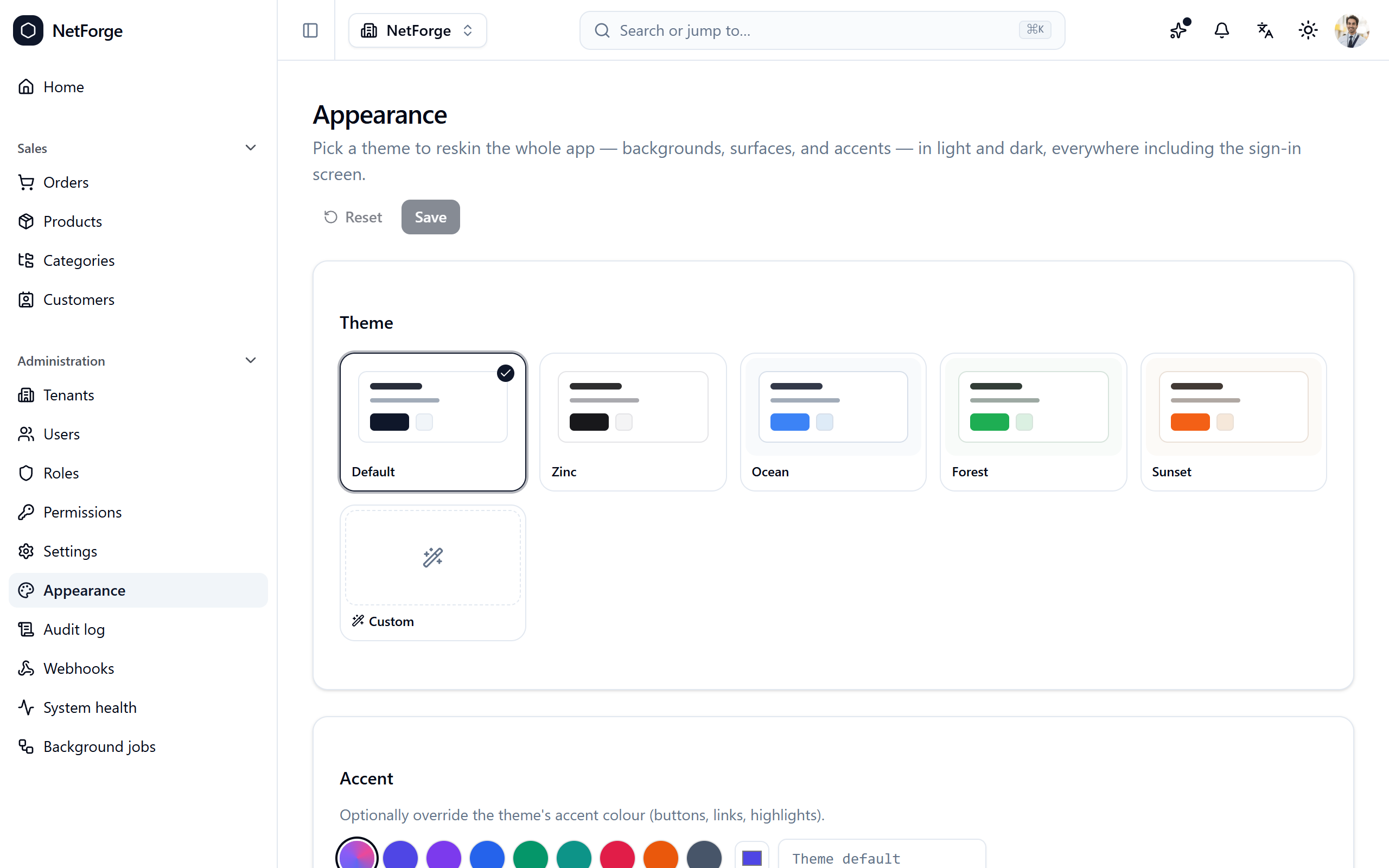This screenshot has height=868, width=1389.
Task: Collapse the Sales section chevron
Action: 250,148
